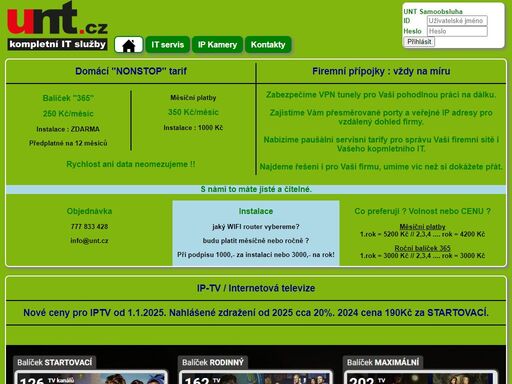Open the Balíček MAXIMÁLNÍ package thumbnail
Screen dimensions: 512x384
[420, 377]
